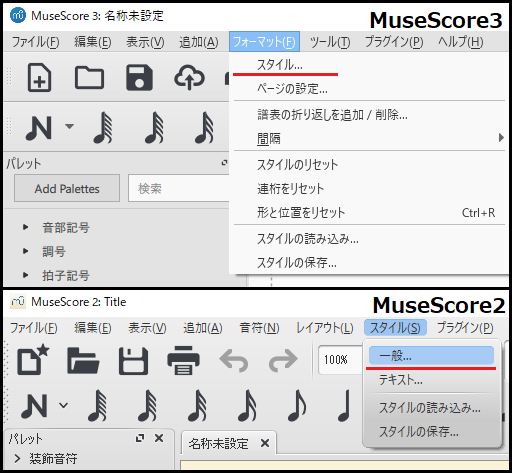The width and height of the screenshot is (512, 473).
Task: Toggle MuseScore 2 note input mode icon
Action: pyautogui.click(x=34, y=405)
